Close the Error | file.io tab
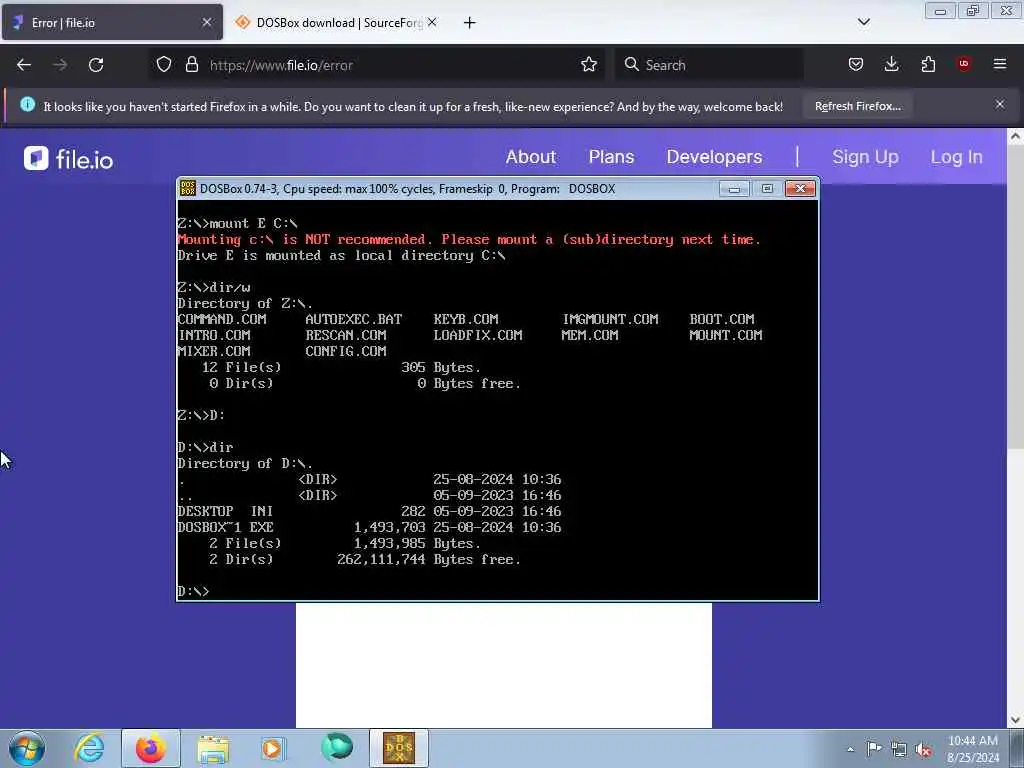The image size is (1024, 768). (x=207, y=22)
